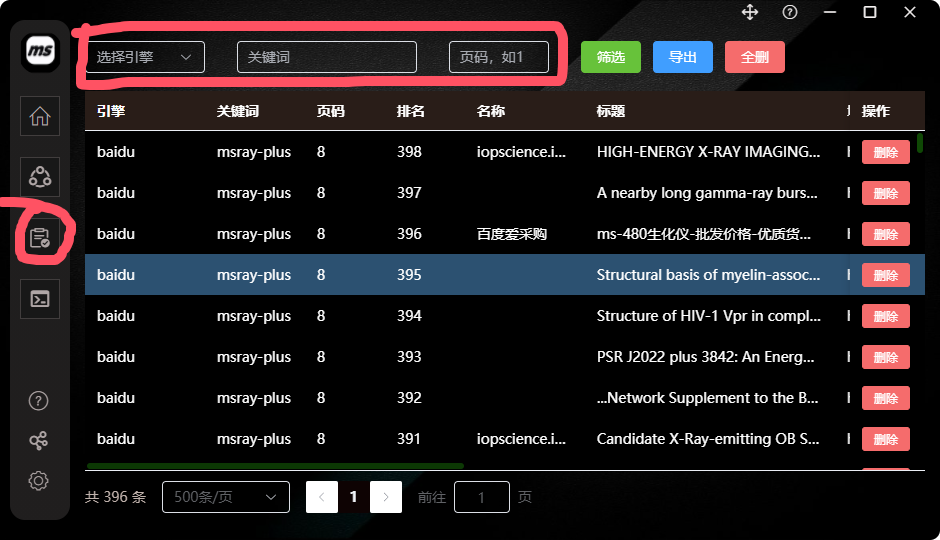Screen dimensions: 940x540
Task: Click the red 全删 delete all button
Action: point(755,57)
